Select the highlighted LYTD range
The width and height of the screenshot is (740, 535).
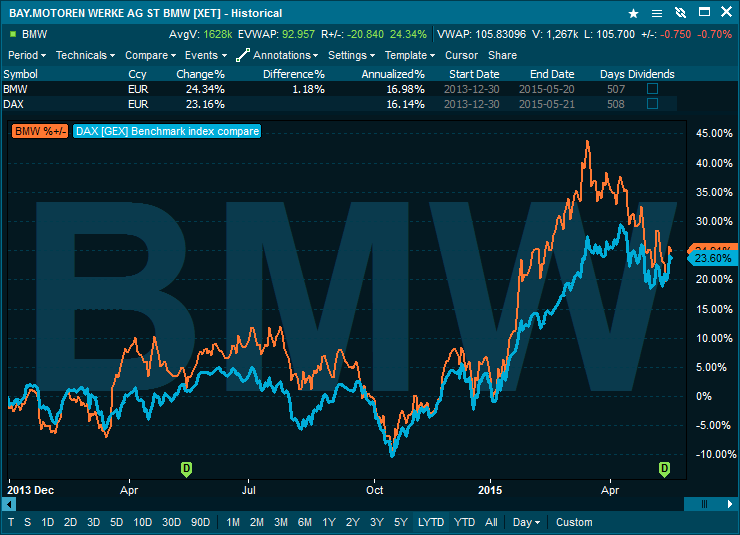[x=431, y=522]
